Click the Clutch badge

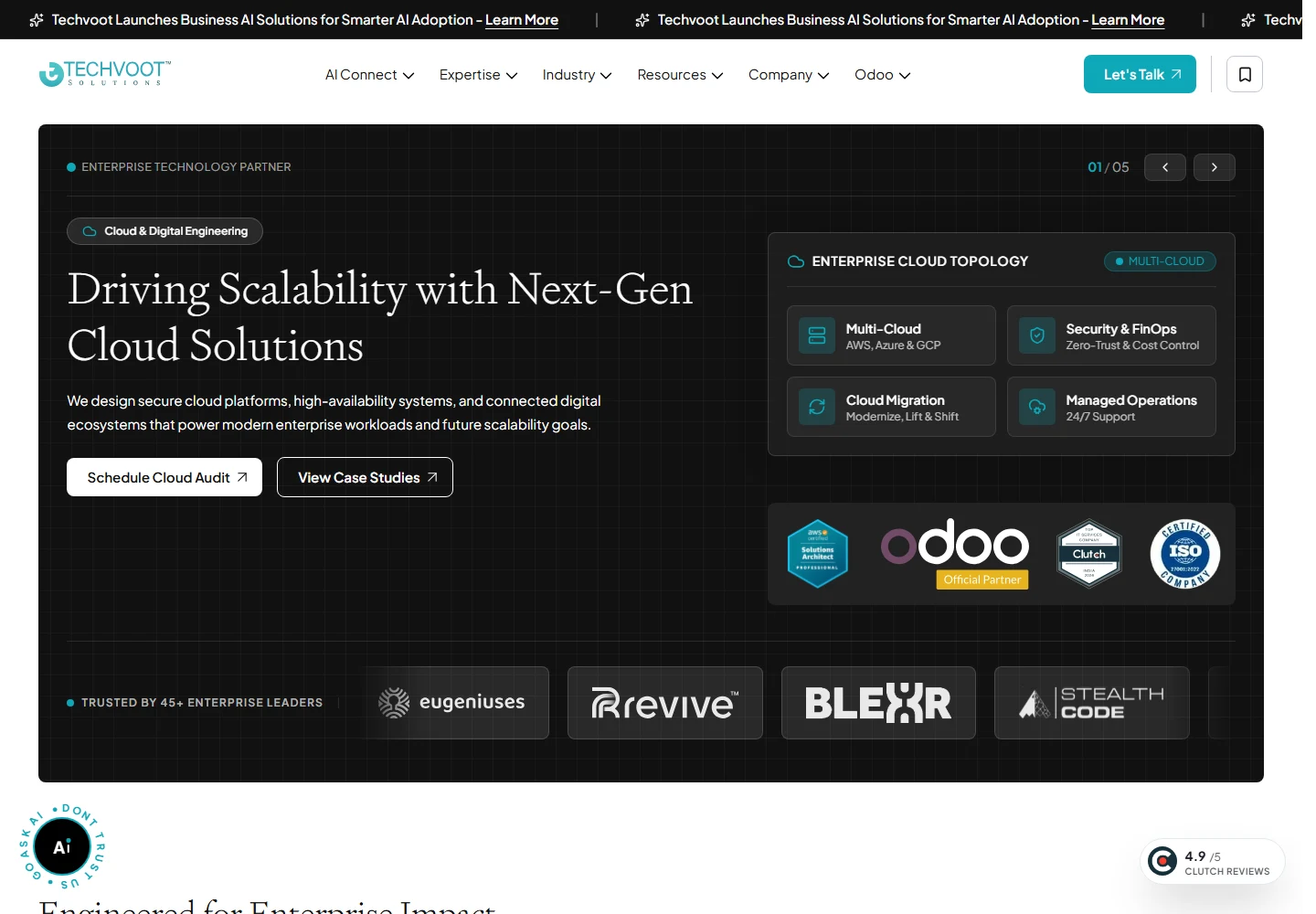coord(1089,554)
